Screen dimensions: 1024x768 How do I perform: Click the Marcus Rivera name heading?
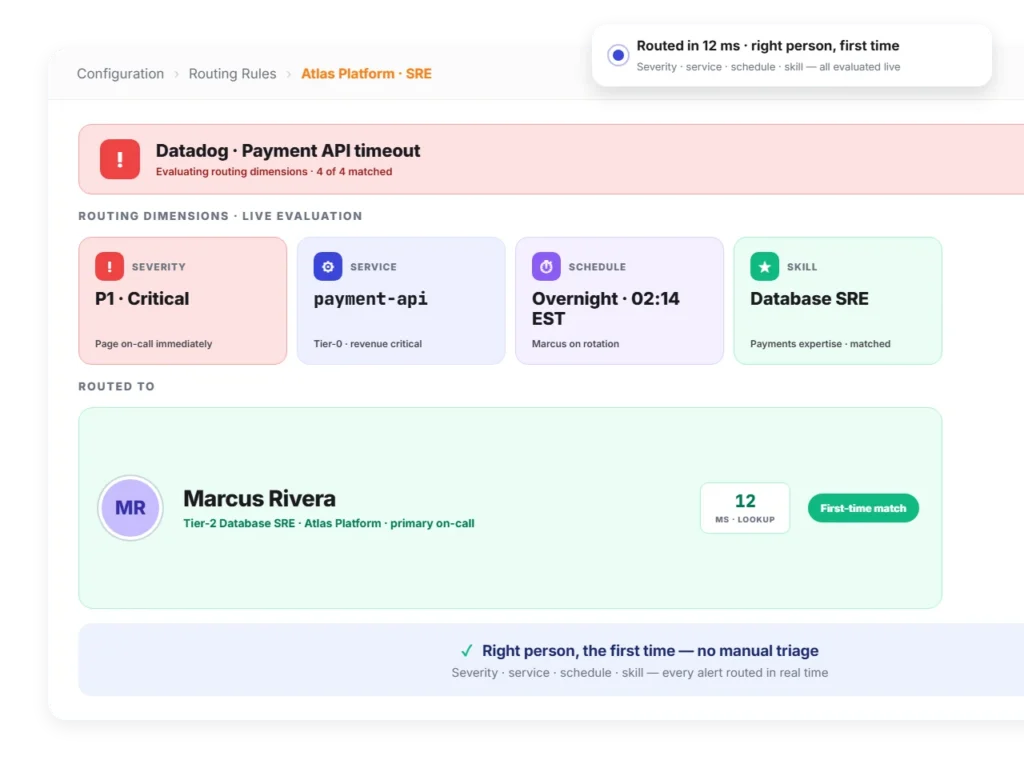[259, 499]
